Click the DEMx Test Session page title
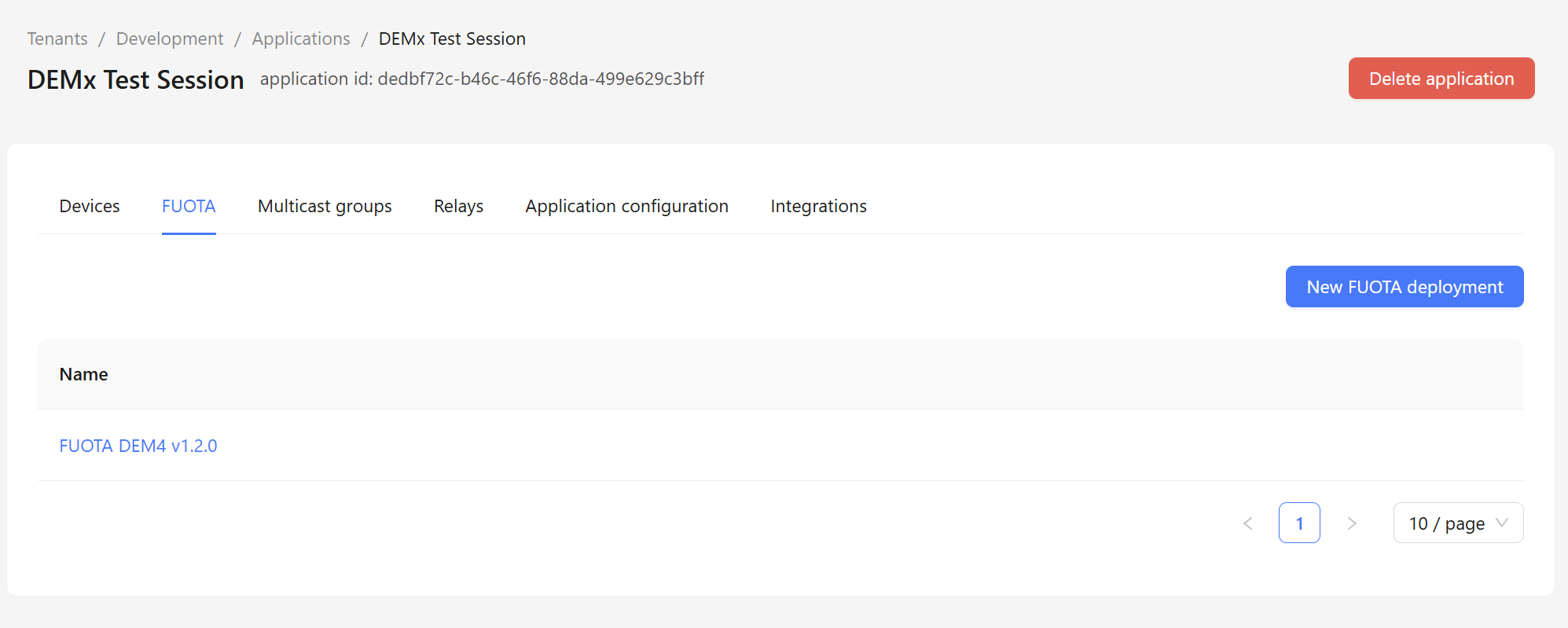The image size is (1568, 628). coord(136,79)
